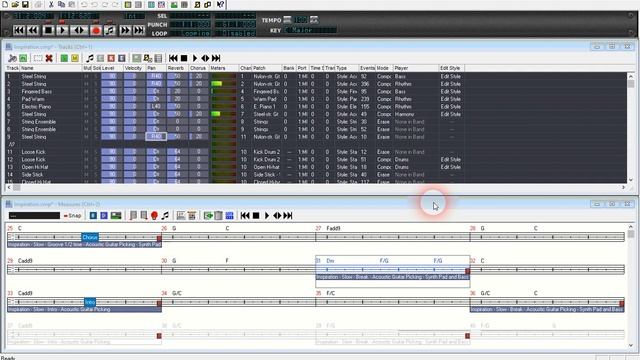This screenshot has height=360, width=640.
Task: Open a file with the folder icon
Action: coord(15,4)
